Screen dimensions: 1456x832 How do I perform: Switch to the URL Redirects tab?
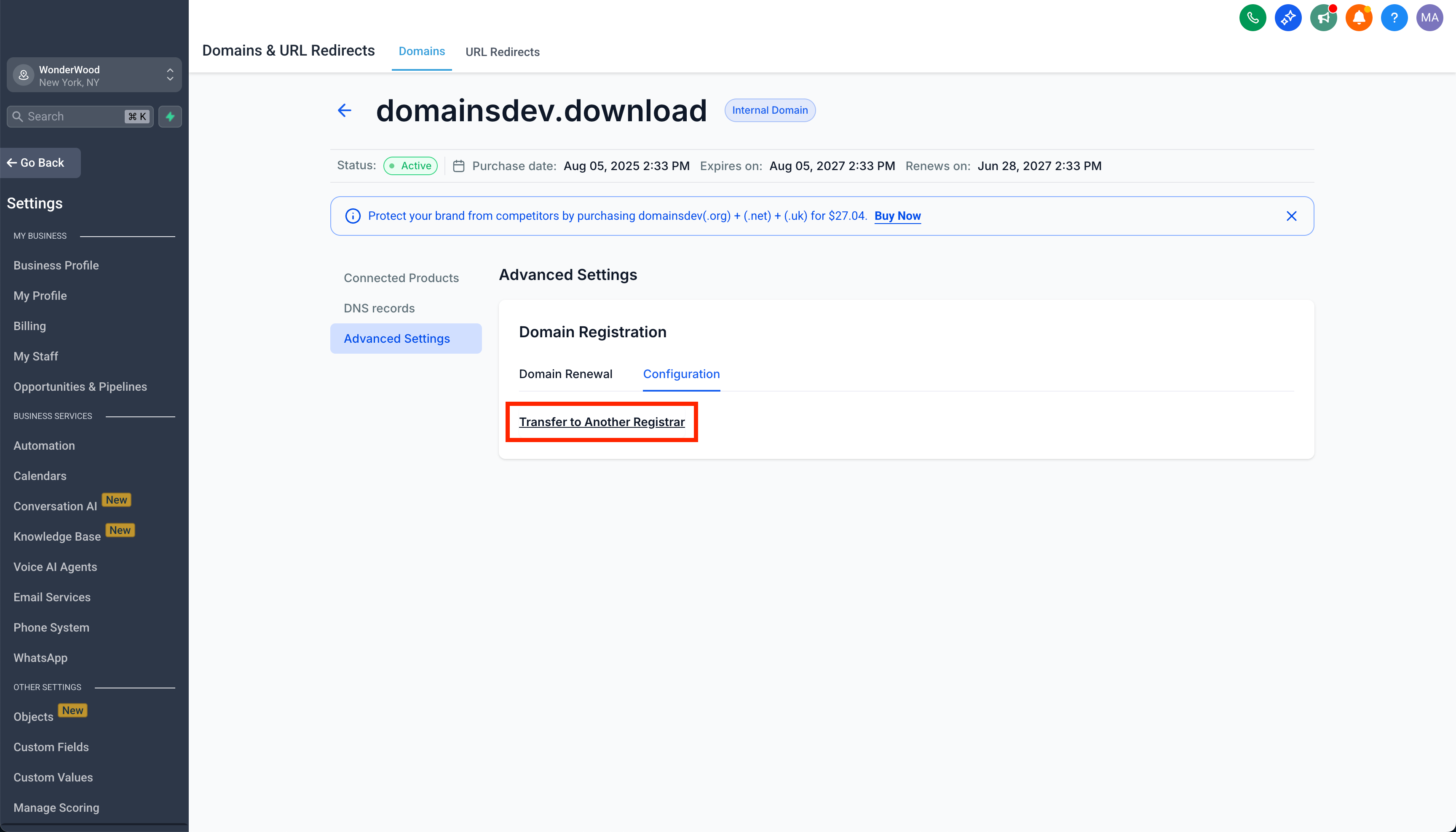tap(503, 51)
